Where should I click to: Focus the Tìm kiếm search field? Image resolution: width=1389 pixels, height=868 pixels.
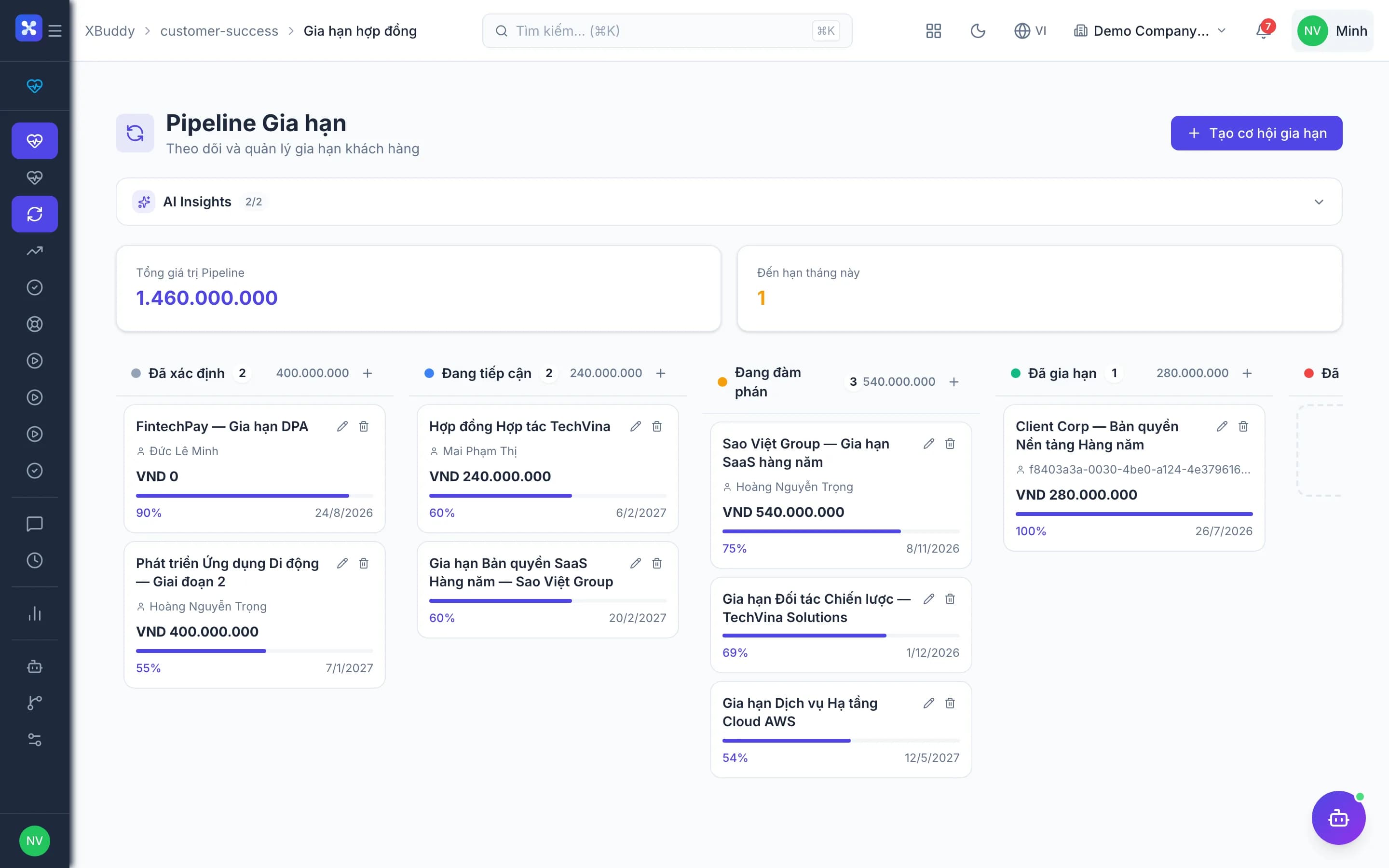[667, 31]
